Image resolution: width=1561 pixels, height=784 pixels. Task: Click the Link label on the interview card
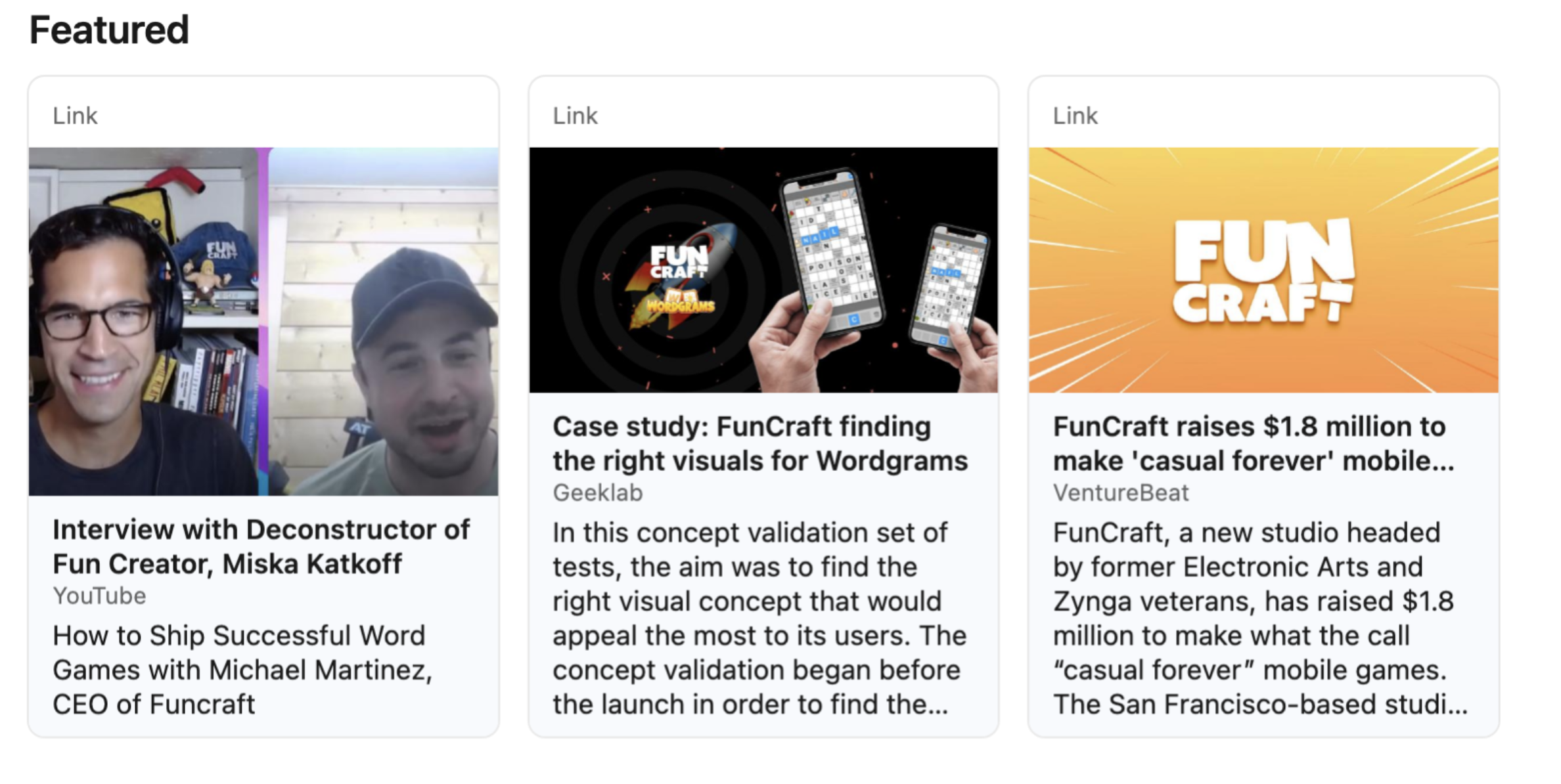[75, 116]
